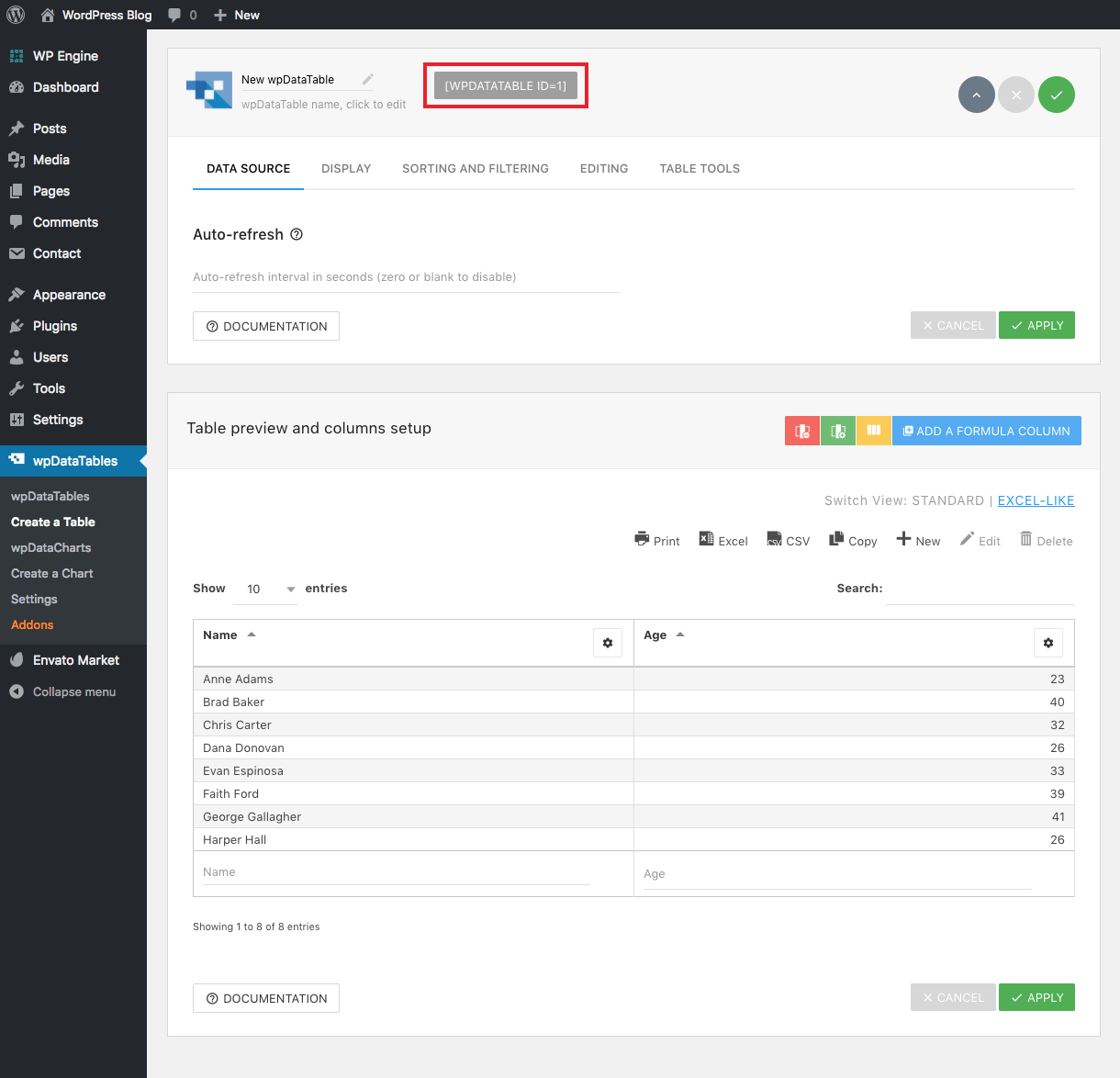Open the Posts menu
The image size is (1120, 1078).
pos(73,129)
